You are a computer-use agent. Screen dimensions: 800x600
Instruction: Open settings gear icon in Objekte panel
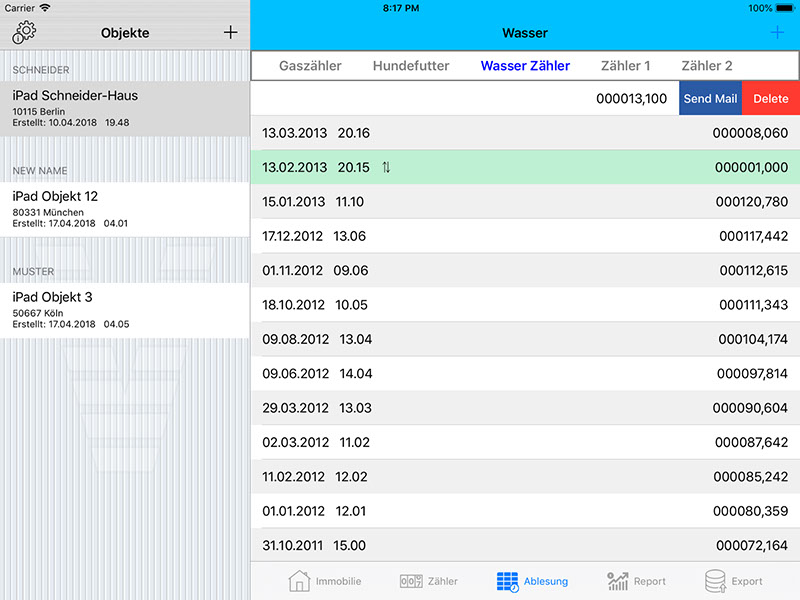click(24, 32)
